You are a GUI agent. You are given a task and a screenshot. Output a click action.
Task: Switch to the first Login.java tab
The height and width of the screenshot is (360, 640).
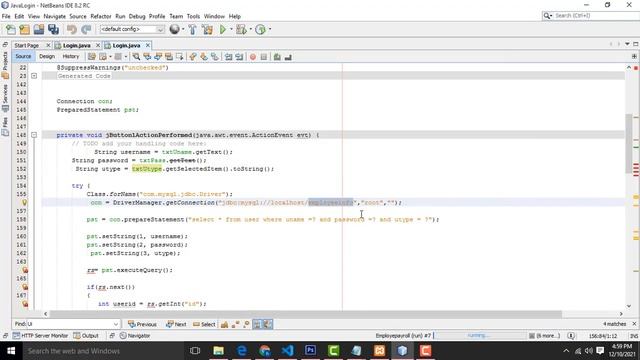(77, 45)
